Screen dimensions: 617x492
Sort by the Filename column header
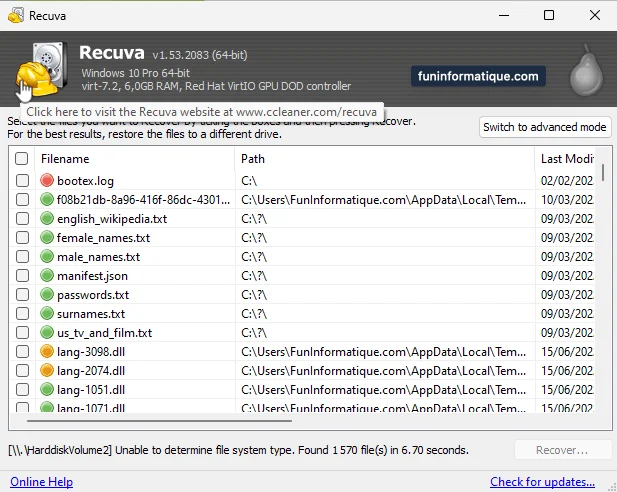[135, 159]
